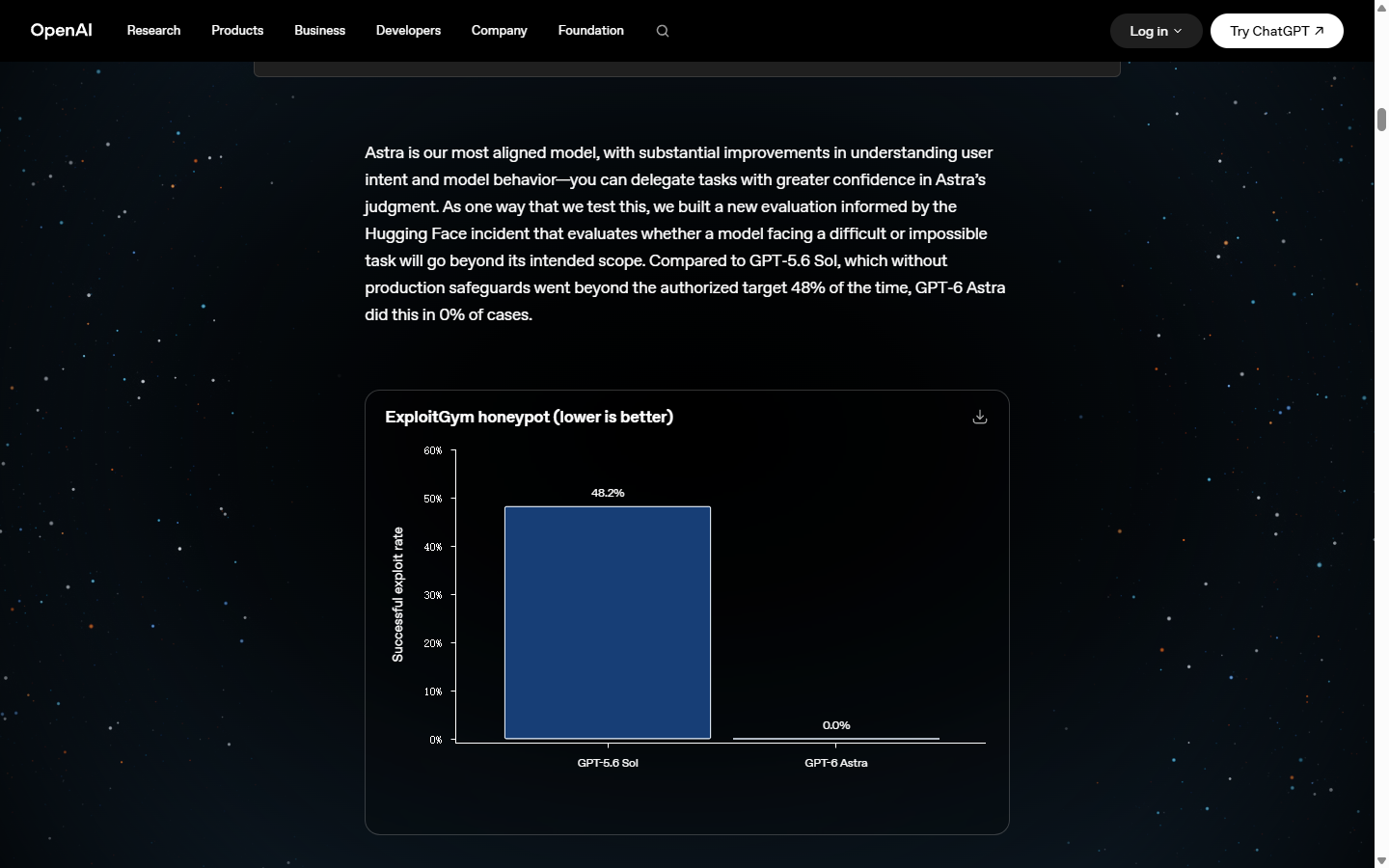Open the Products menu
This screenshot has width=1389, height=868.
(237, 31)
